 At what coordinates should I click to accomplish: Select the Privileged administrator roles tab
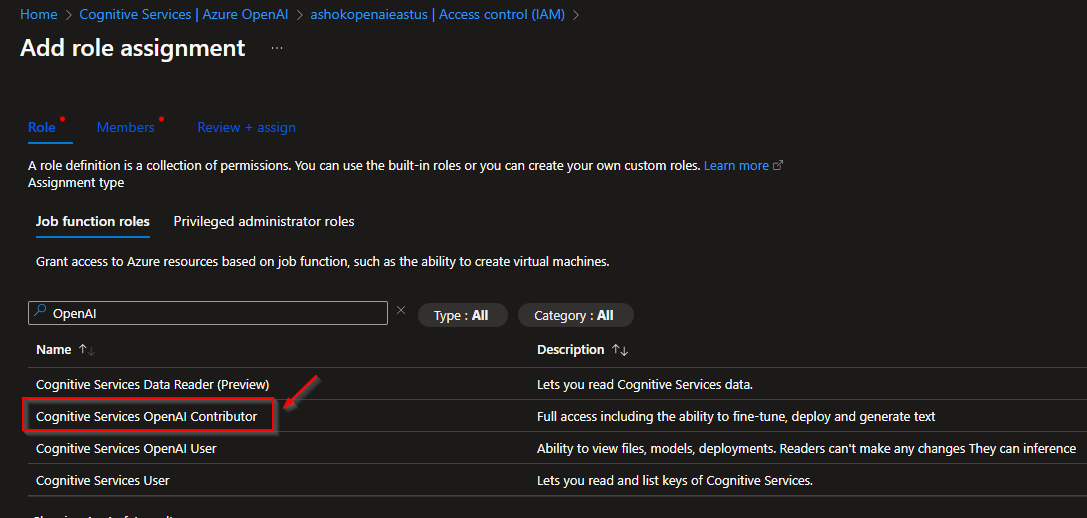point(263,222)
